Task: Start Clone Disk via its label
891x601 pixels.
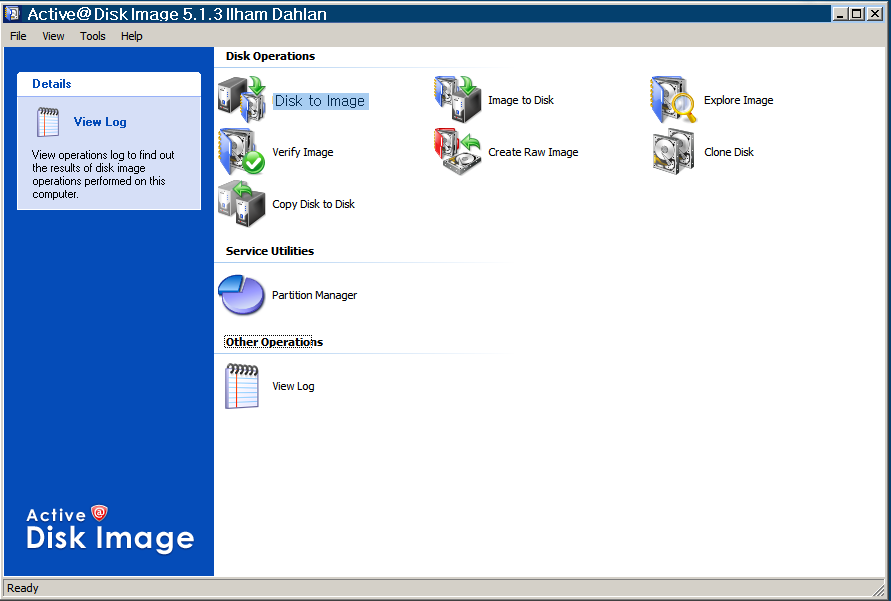Action: pyautogui.click(x=728, y=152)
